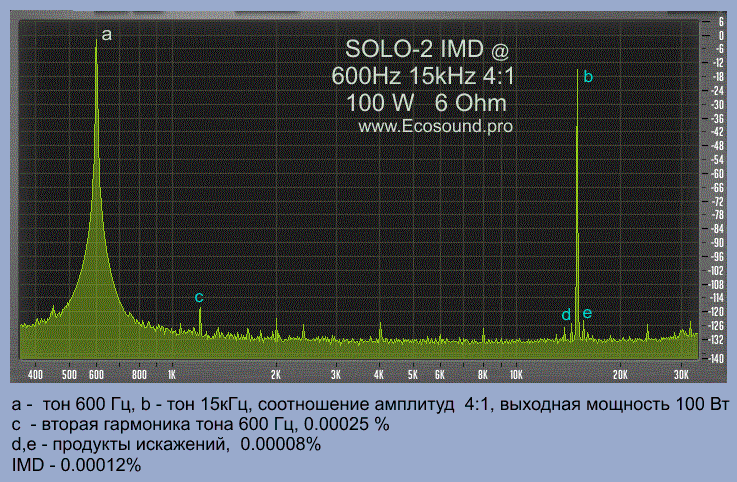
Task: Click the "30K" frequency axis label
Action: point(681,375)
